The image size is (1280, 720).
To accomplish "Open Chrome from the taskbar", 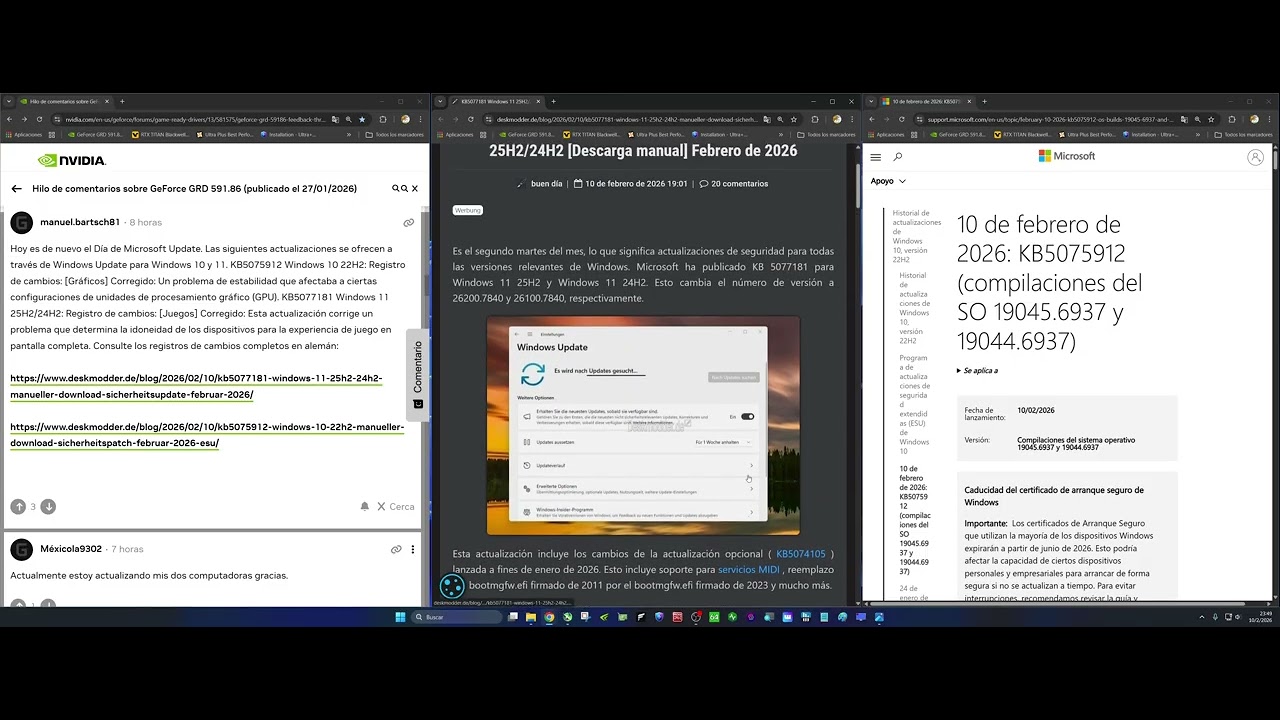I will 549,617.
